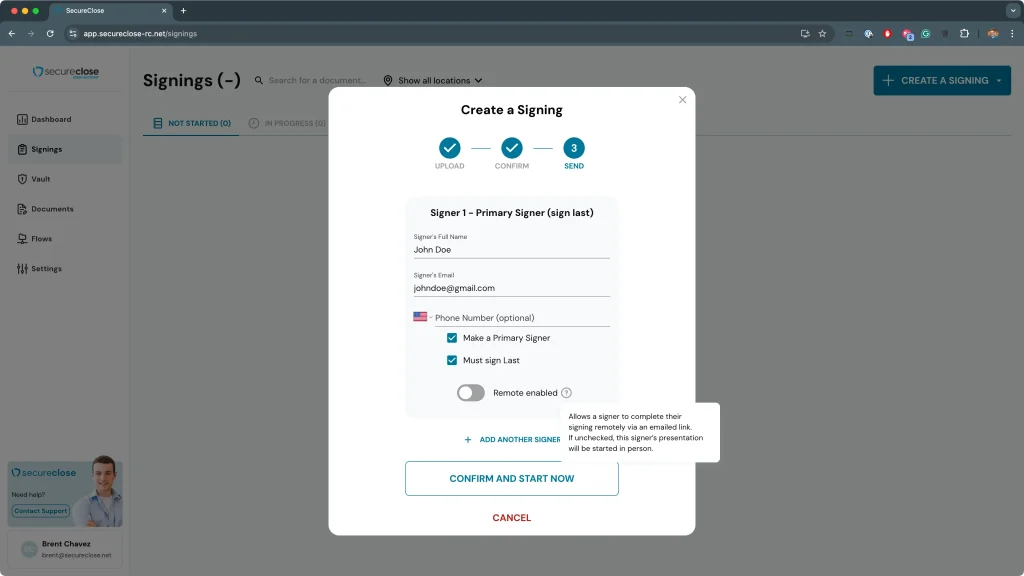The height and width of the screenshot is (576, 1024).
Task: Click the Confirm step checkmark circle
Action: 512,148
